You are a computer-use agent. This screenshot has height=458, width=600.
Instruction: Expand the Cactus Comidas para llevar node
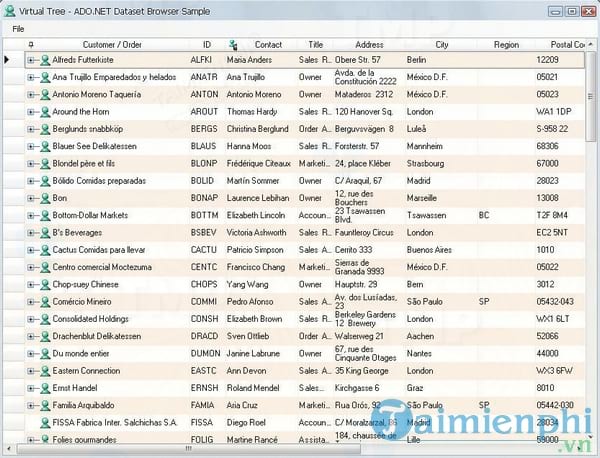32,250
